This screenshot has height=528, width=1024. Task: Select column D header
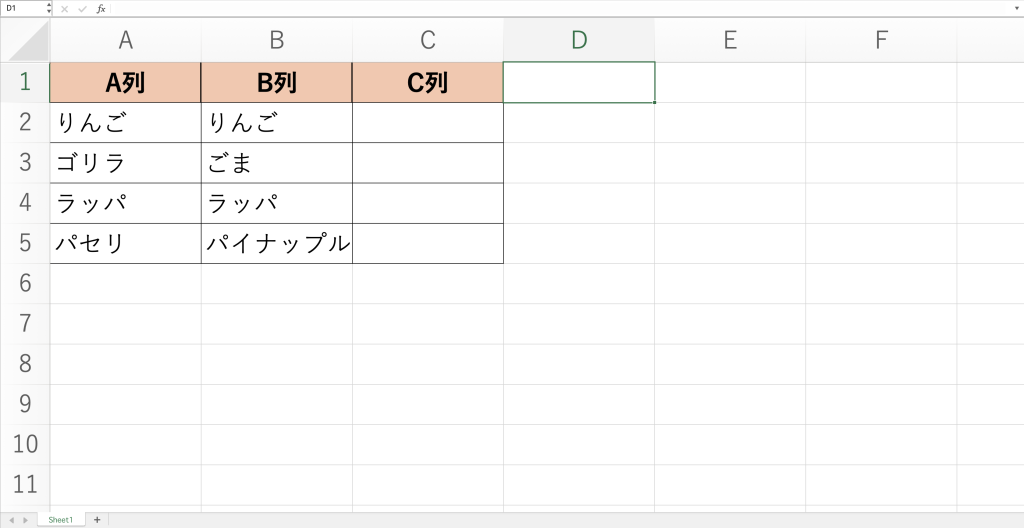(x=579, y=40)
